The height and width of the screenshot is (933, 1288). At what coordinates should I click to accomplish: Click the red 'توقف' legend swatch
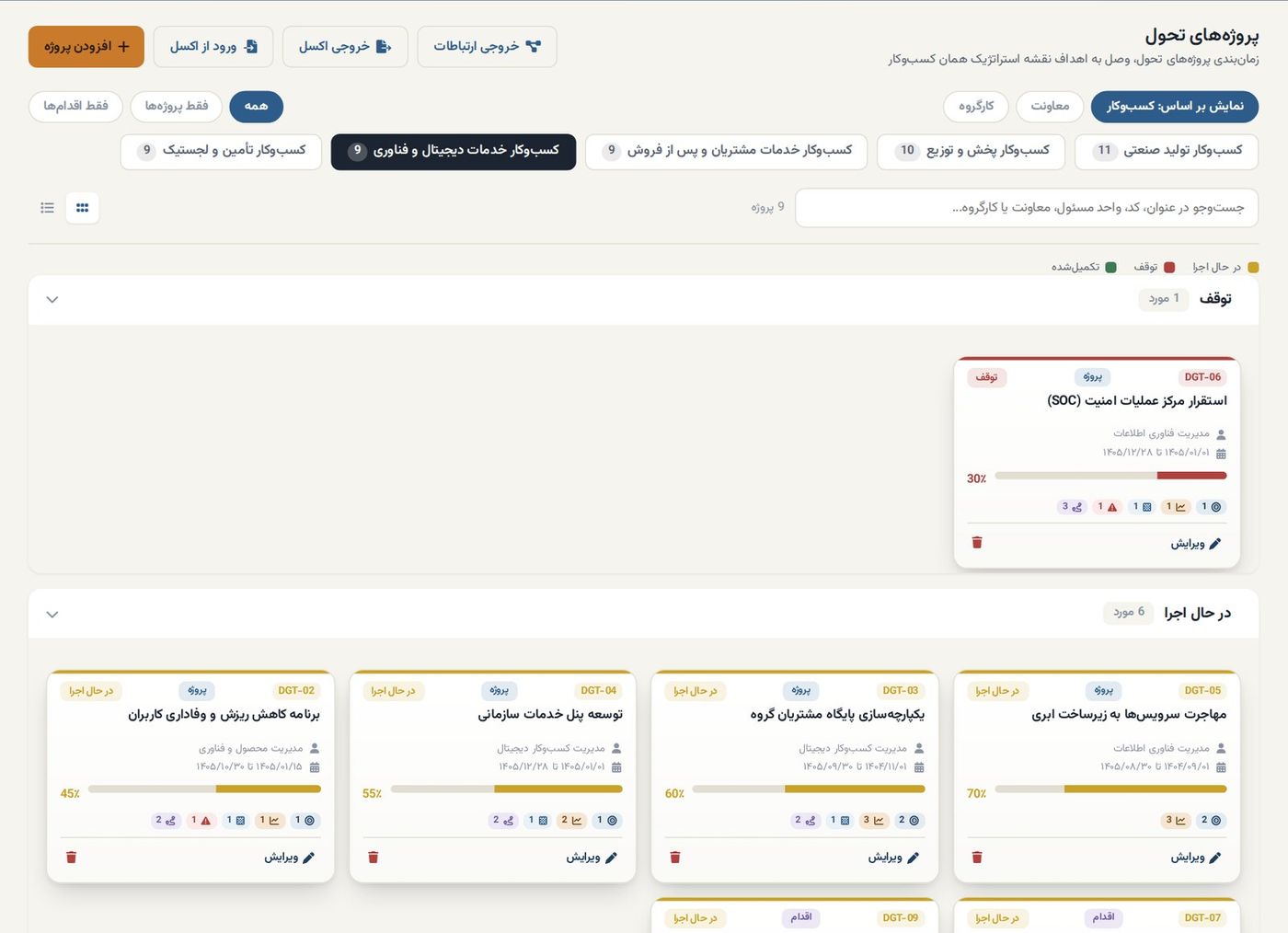[x=1169, y=268]
